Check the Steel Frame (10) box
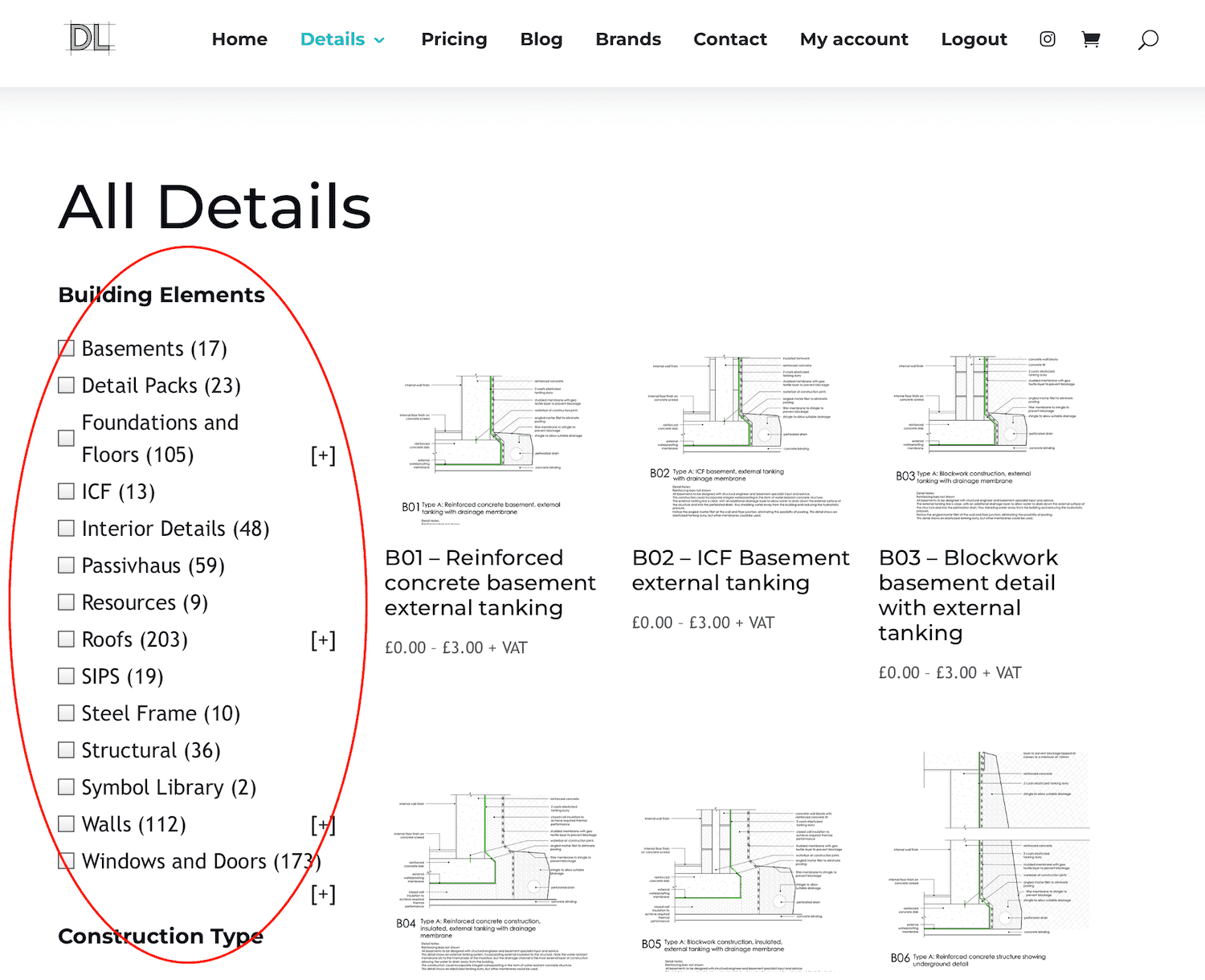The height and width of the screenshot is (980, 1205). pos(67,713)
